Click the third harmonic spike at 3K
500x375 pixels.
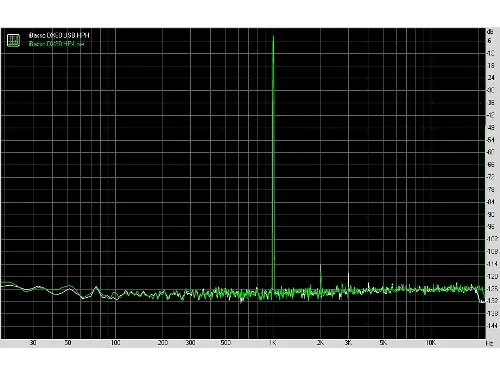[349, 281]
